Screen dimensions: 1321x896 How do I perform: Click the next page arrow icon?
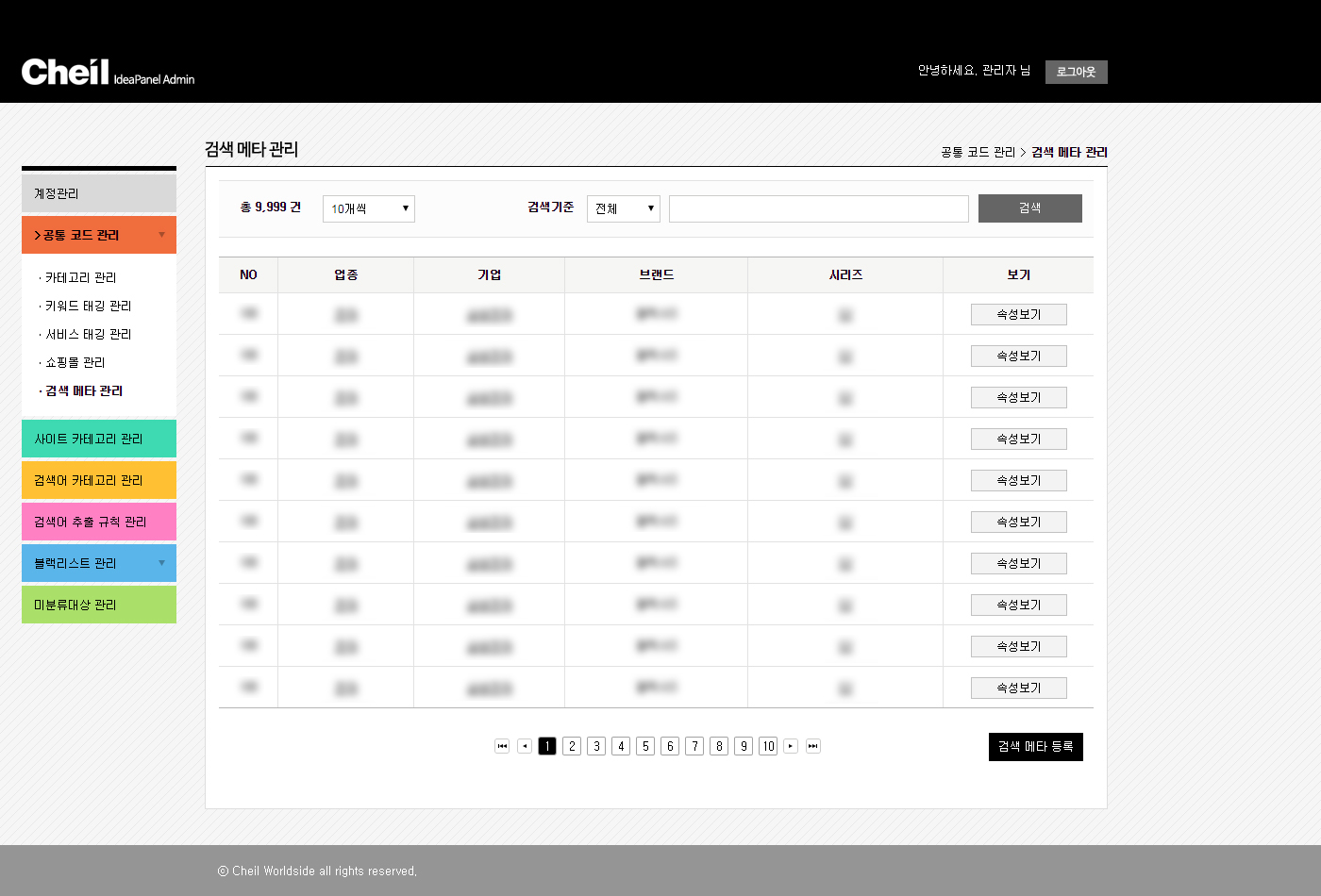791,746
